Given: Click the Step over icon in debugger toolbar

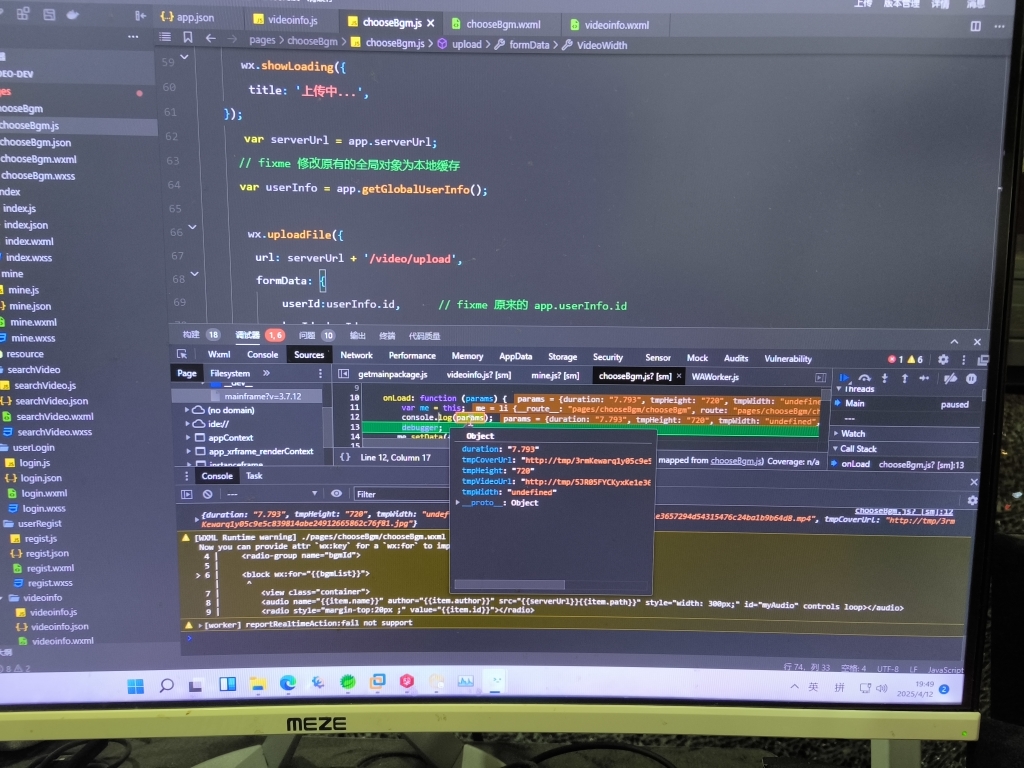Looking at the screenshot, I should point(865,378).
